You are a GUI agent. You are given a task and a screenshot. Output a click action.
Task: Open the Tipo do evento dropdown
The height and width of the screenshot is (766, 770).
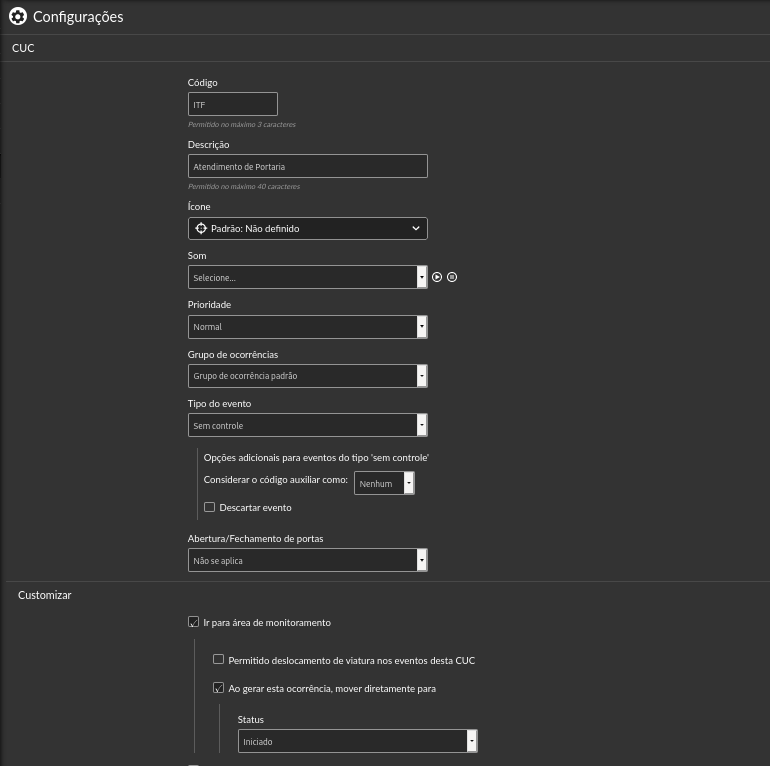pyautogui.click(x=307, y=425)
